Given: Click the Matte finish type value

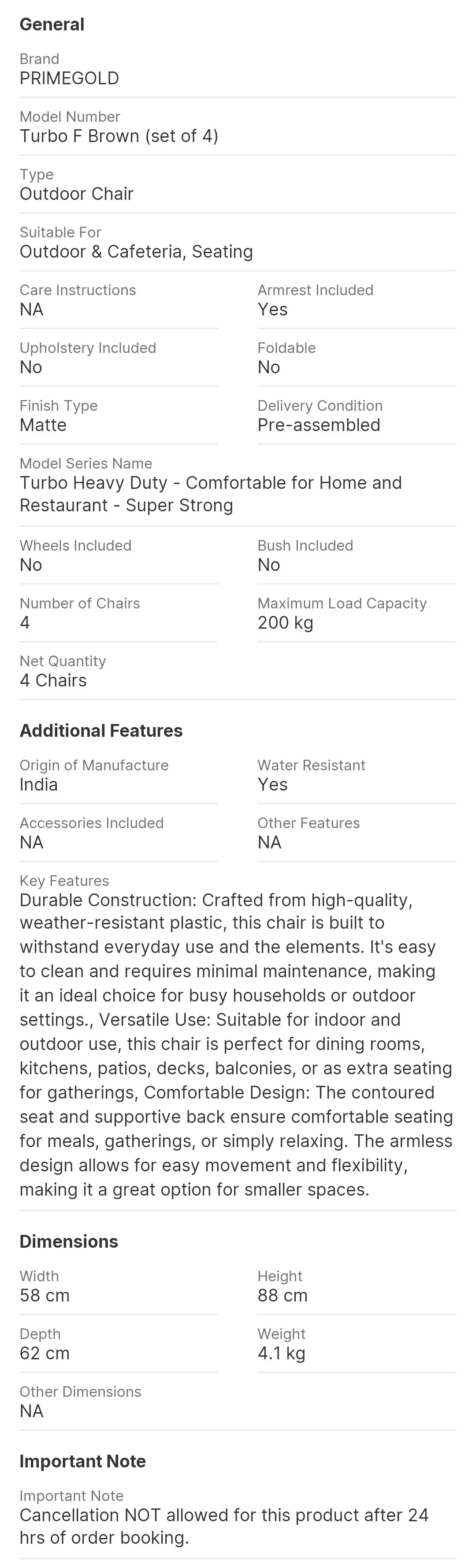Looking at the screenshot, I should [43, 425].
